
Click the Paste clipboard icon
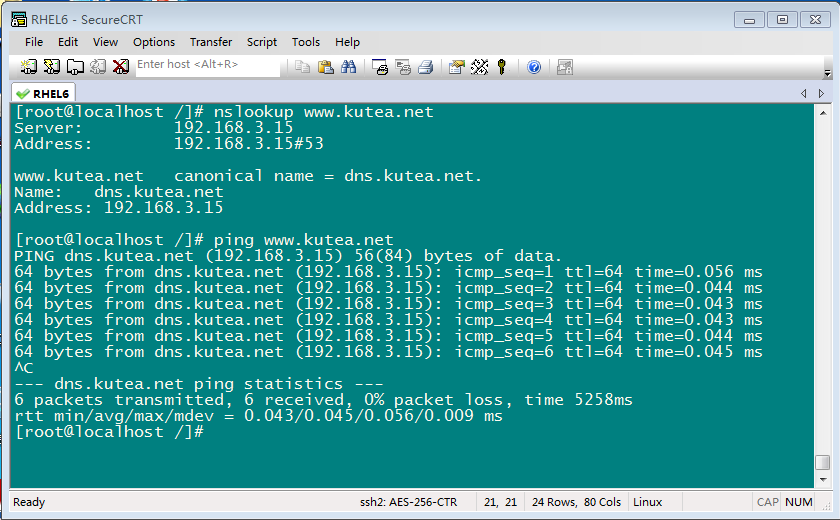(x=326, y=67)
